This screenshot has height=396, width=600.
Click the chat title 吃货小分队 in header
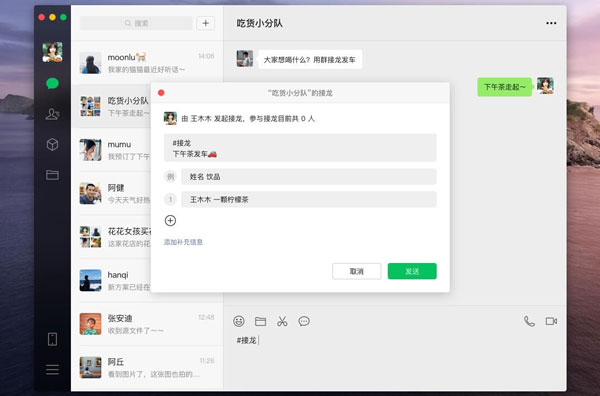[259, 23]
